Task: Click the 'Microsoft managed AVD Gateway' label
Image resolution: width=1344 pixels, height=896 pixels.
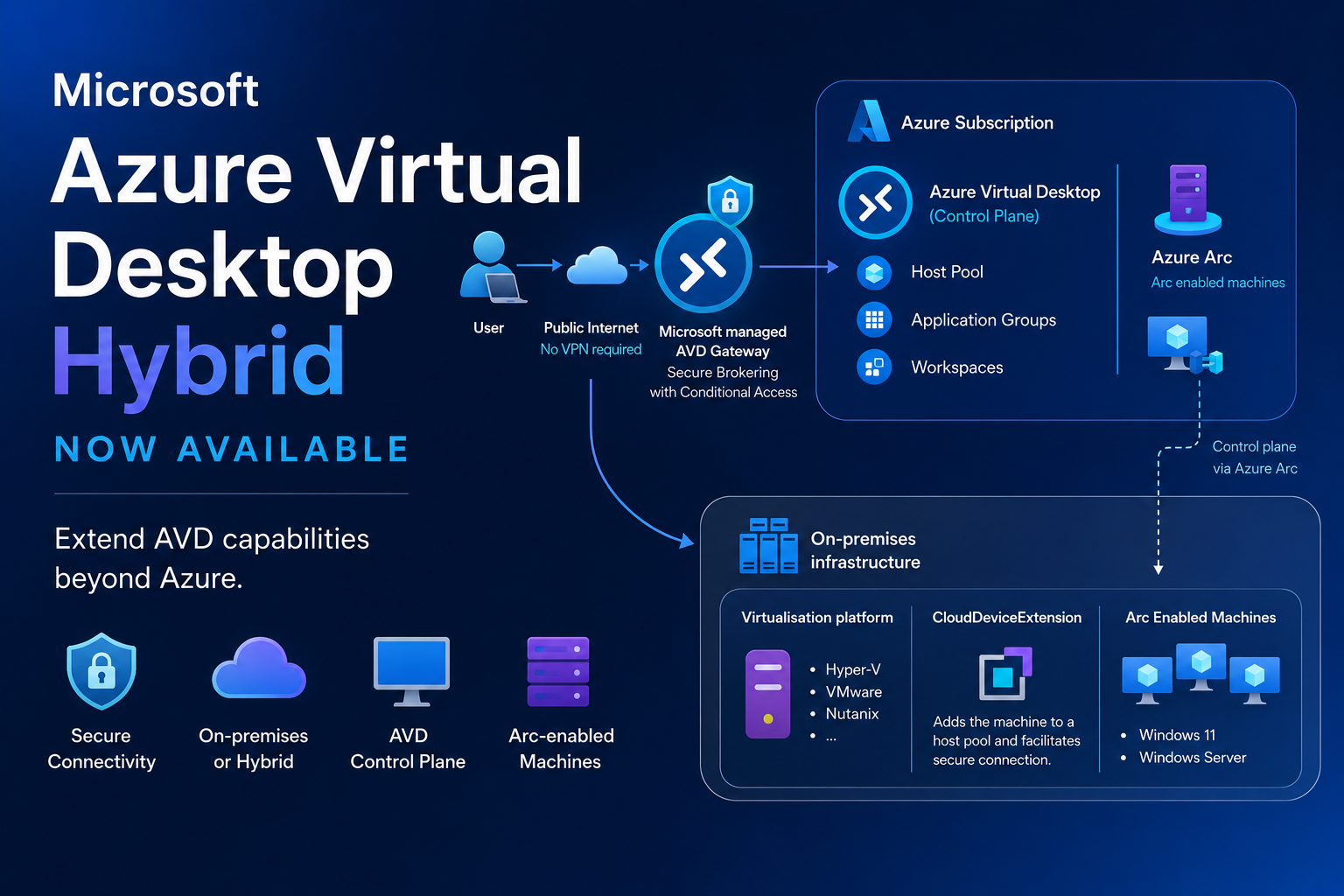Action: point(723,341)
